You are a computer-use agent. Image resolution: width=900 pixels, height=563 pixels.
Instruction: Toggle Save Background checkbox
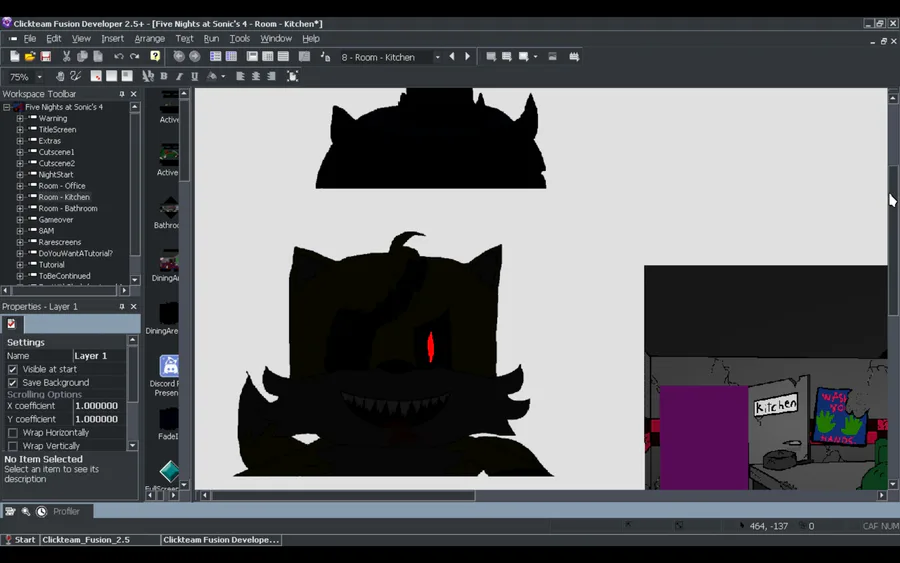coord(13,382)
